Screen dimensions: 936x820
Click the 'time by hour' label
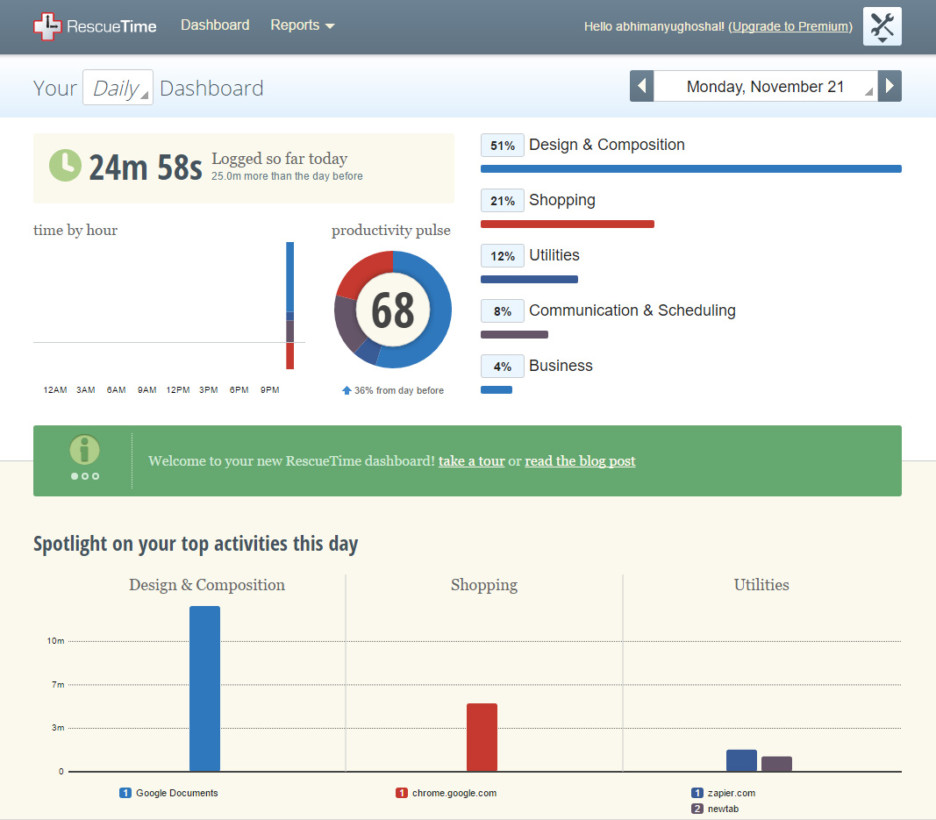pos(75,230)
